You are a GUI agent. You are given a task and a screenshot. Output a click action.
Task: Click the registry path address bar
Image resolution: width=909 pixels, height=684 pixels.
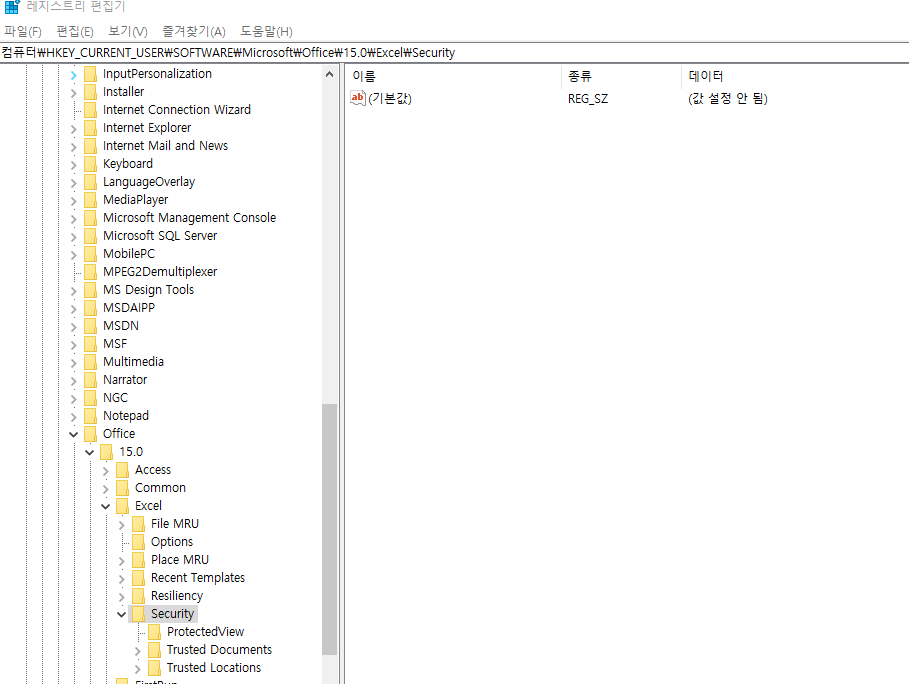coord(454,53)
